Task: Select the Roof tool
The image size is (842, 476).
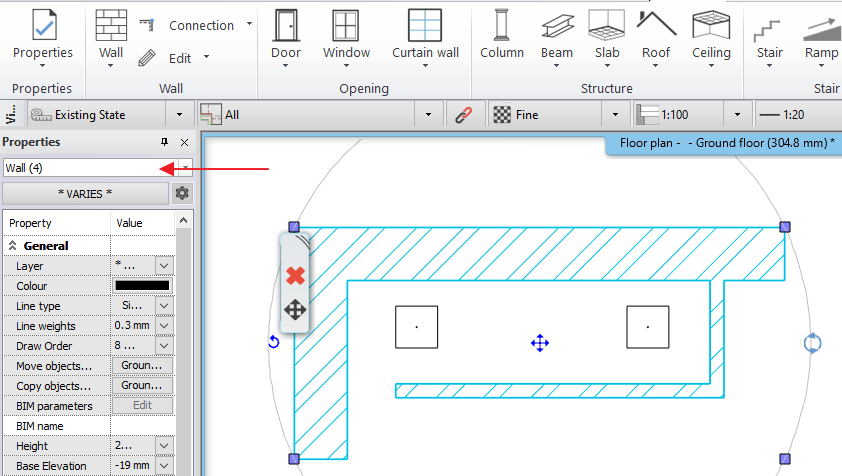Action: 656,39
